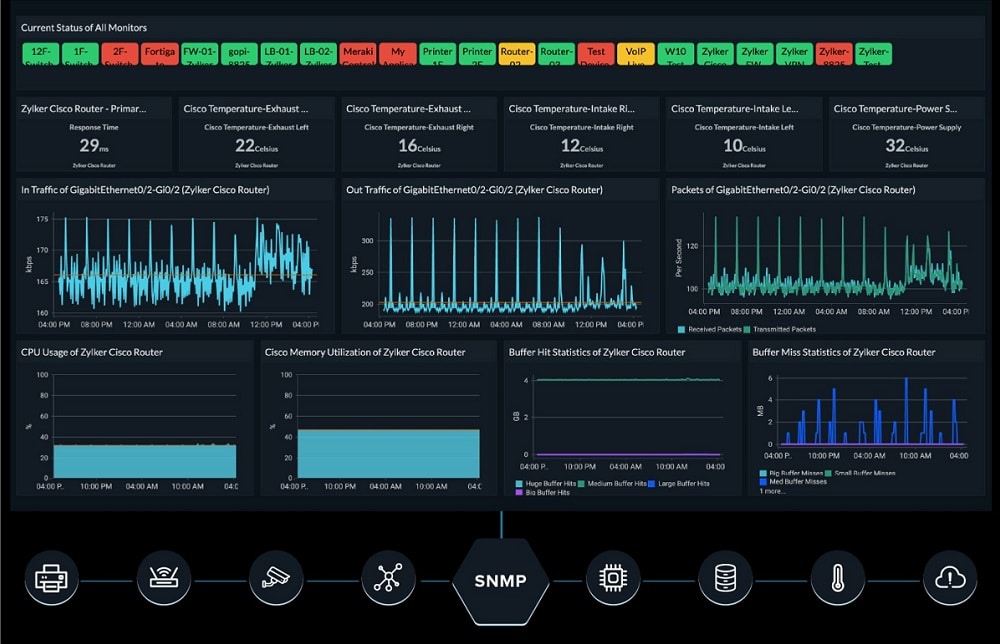Select the Fortiga monitor status tile
This screenshot has height=644, width=1000.
click(x=159, y=54)
